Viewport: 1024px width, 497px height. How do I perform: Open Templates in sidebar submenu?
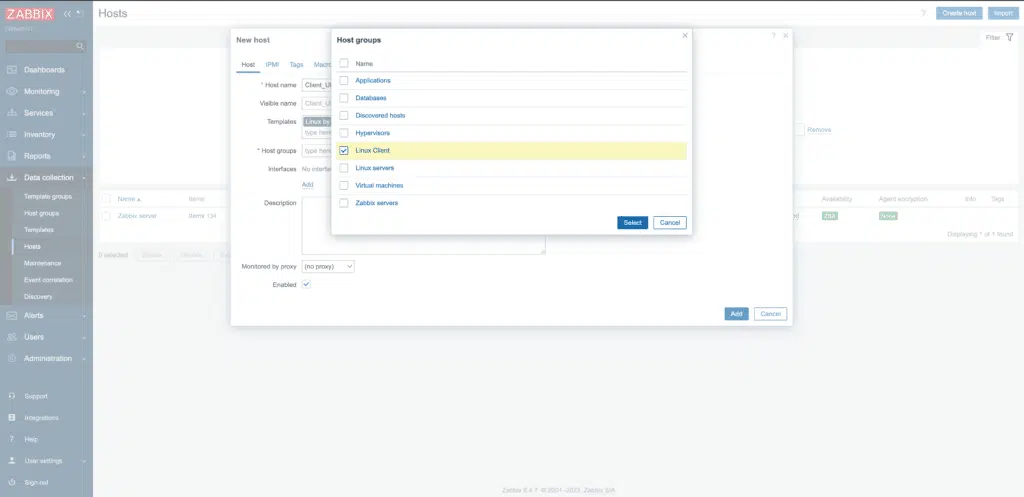coord(39,230)
